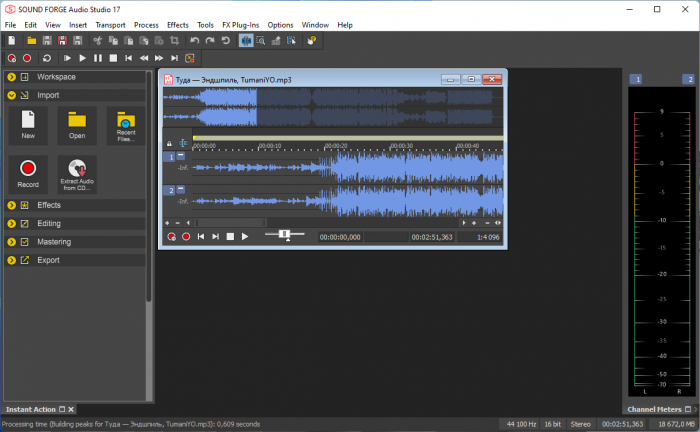Create a new file from the toolbar

[x=12, y=41]
